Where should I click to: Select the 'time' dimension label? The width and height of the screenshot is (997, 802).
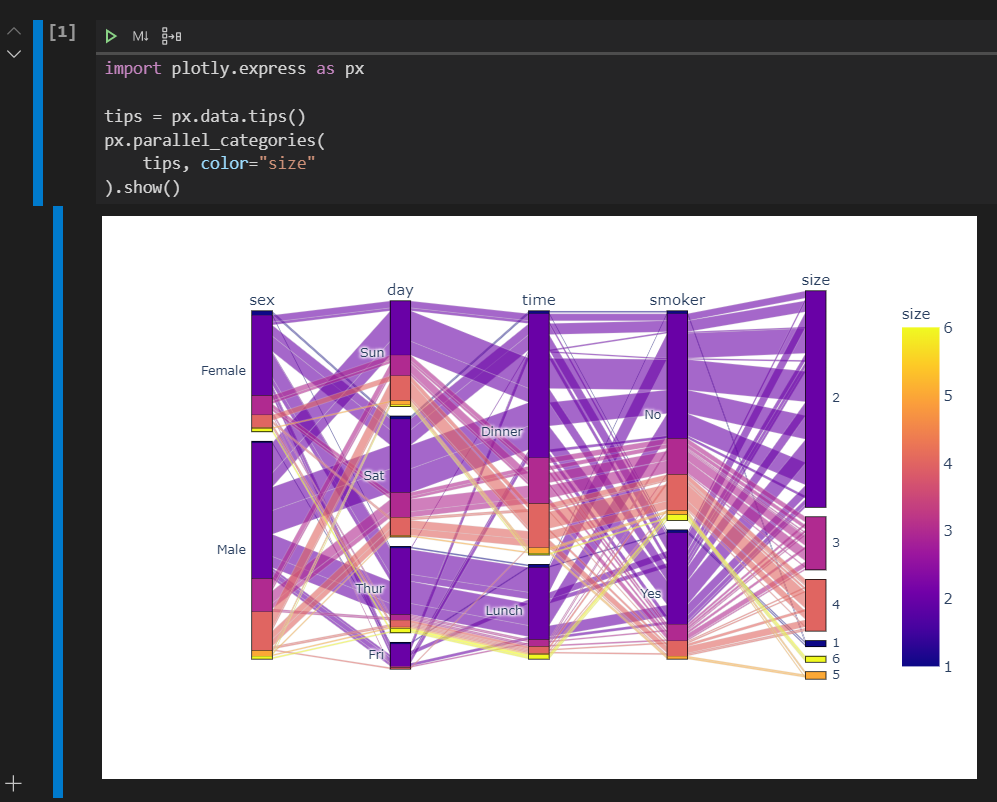(x=539, y=300)
